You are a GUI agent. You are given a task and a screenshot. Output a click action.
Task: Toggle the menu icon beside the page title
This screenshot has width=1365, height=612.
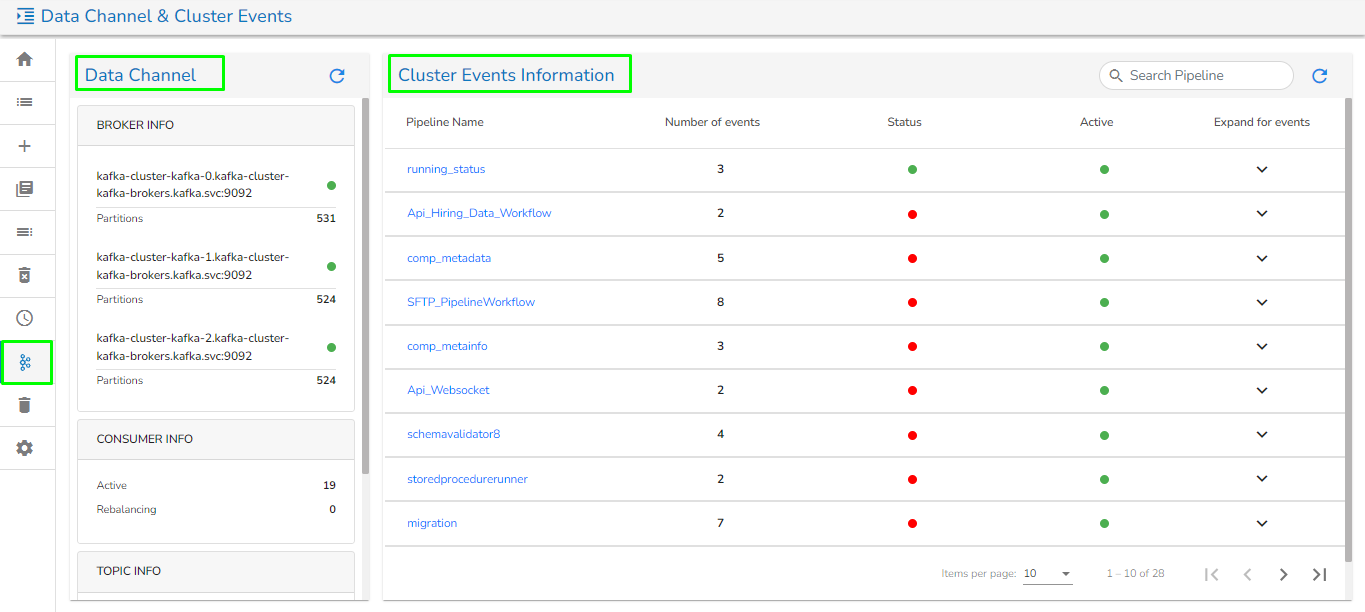pyautogui.click(x=25, y=16)
